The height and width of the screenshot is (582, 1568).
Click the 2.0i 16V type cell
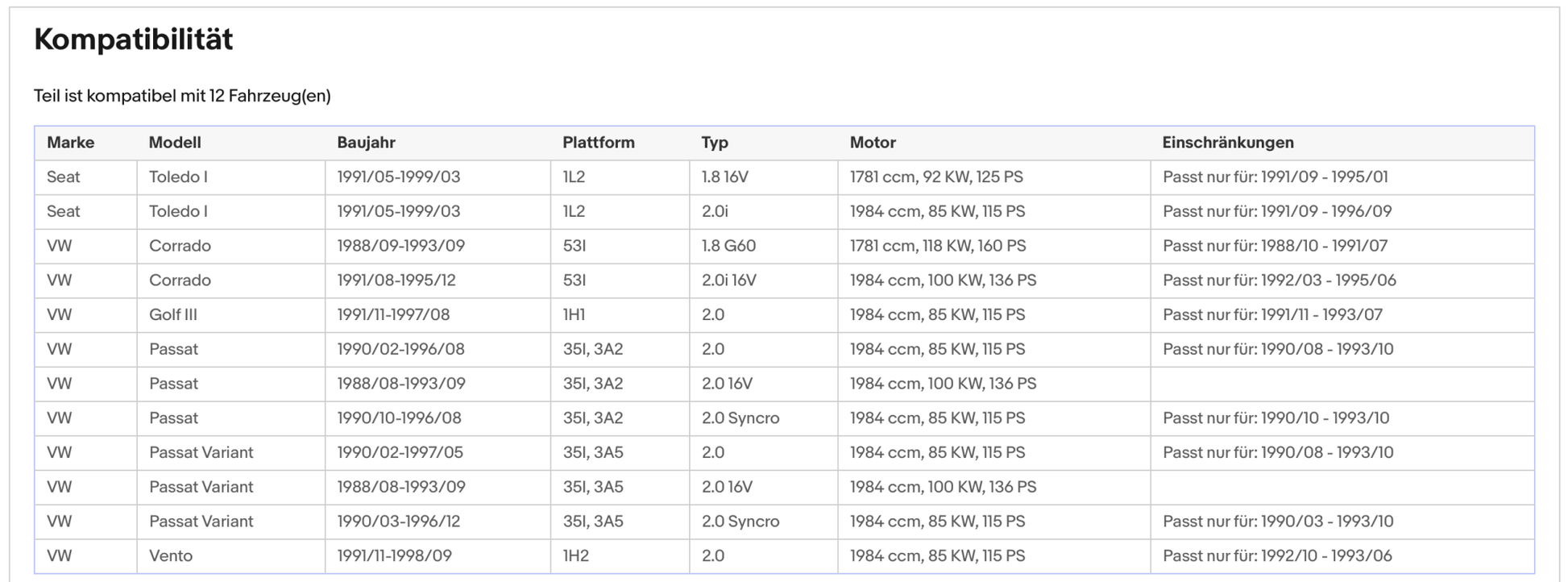[728, 281]
